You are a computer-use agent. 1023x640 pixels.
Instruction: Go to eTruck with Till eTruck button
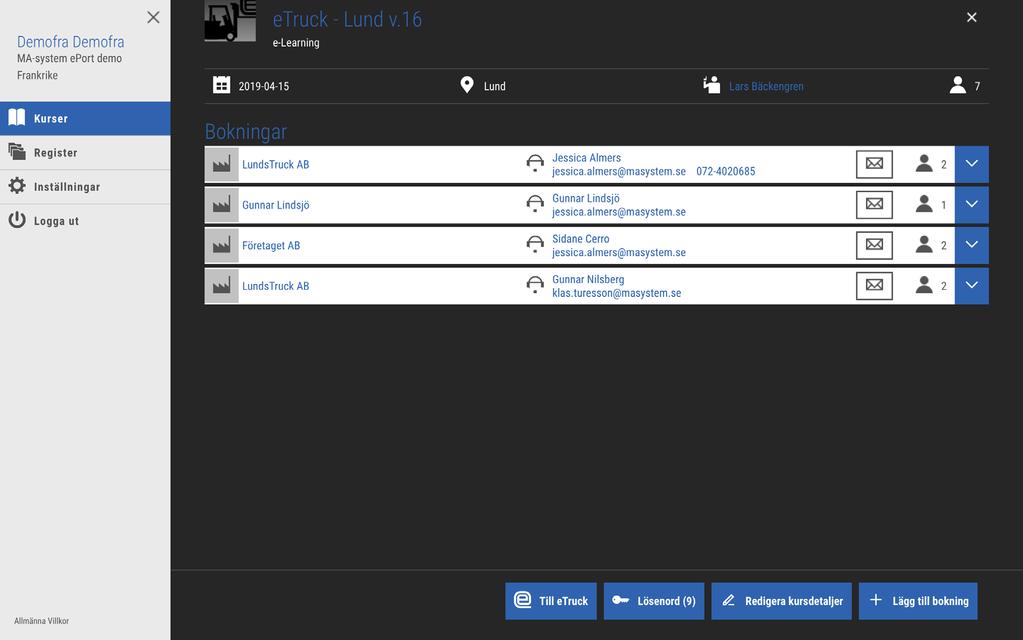tap(551, 601)
